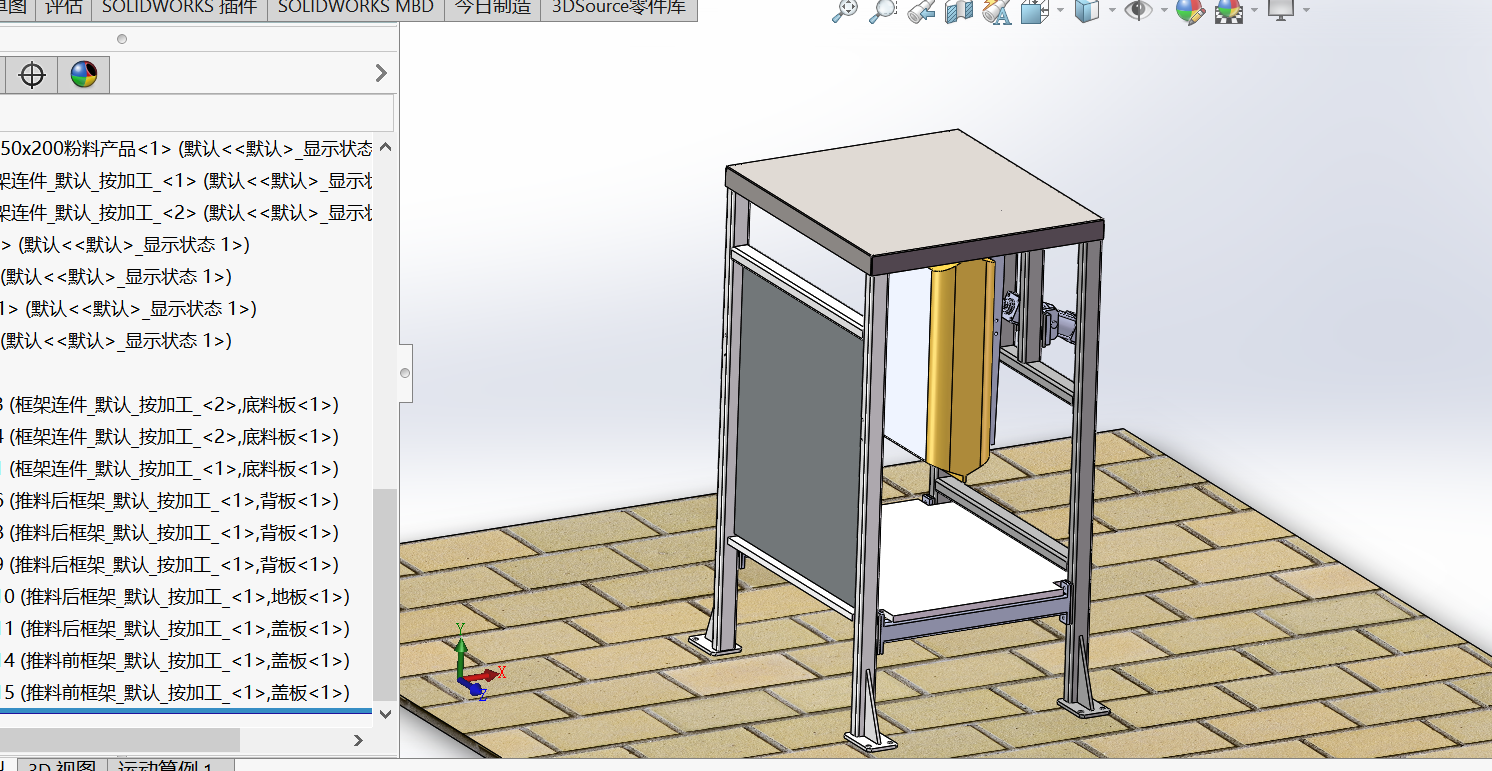Switch to the SOLIDWORKS MBD tab

click(356, 8)
